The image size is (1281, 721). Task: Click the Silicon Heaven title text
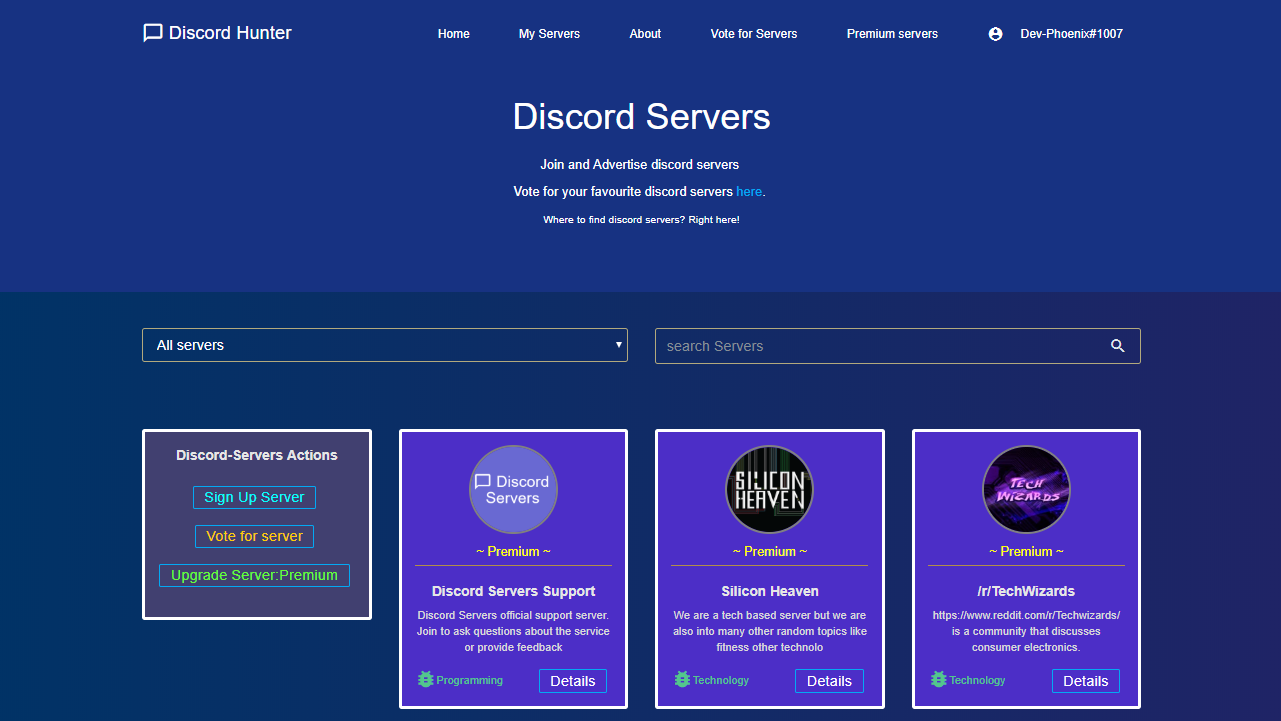point(770,591)
